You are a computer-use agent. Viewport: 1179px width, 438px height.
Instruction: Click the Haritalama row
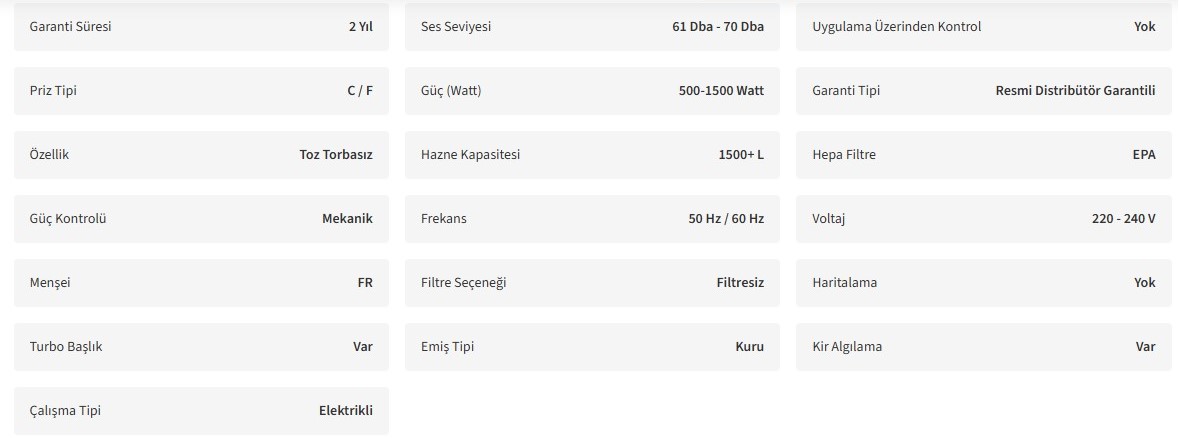984,283
